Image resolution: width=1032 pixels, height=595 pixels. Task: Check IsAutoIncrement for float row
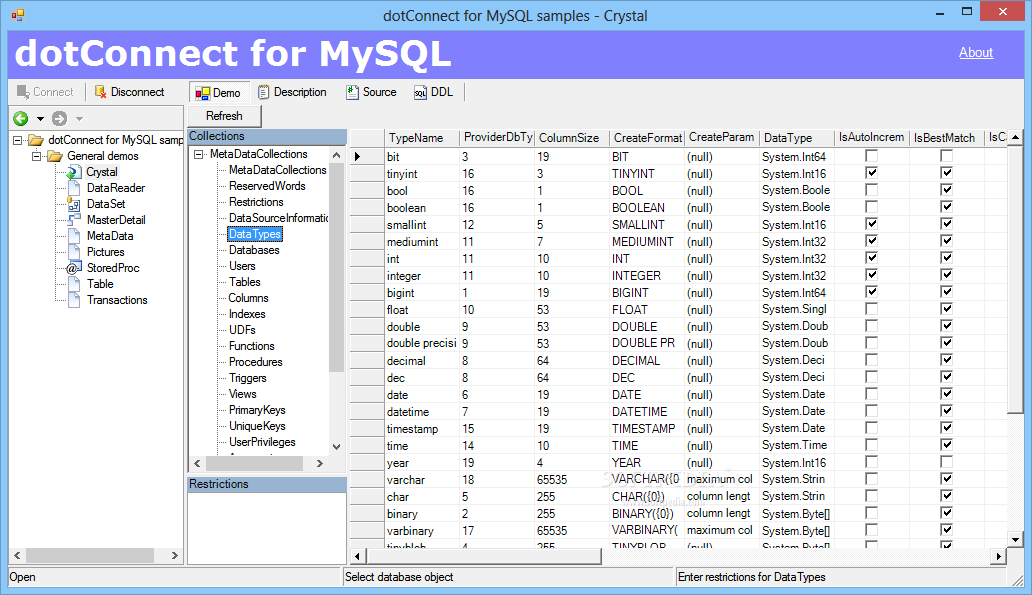coord(871,309)
